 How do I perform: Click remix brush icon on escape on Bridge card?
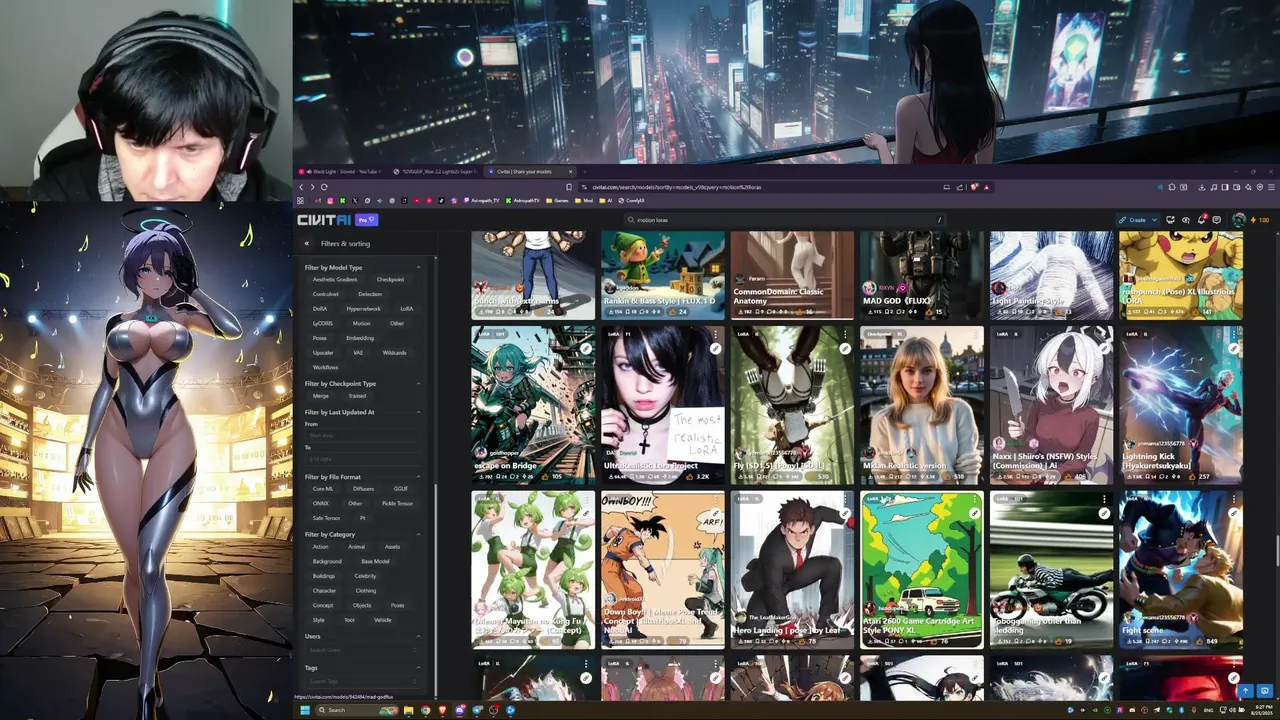pos(586,349)
